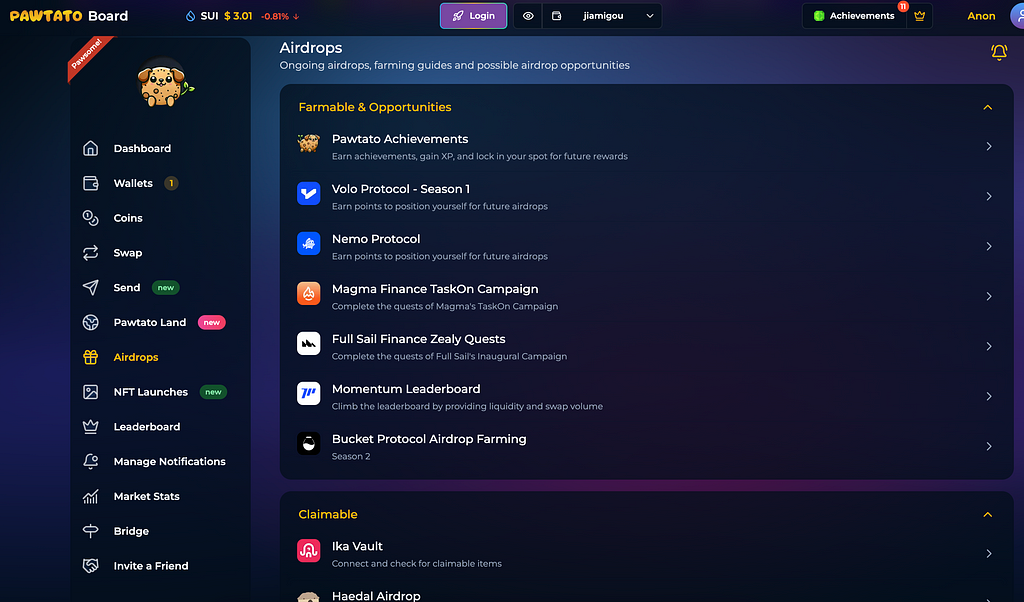Expand the Full Sail Finance row chevron
1024x602 pixels.
tap(989, 346)
